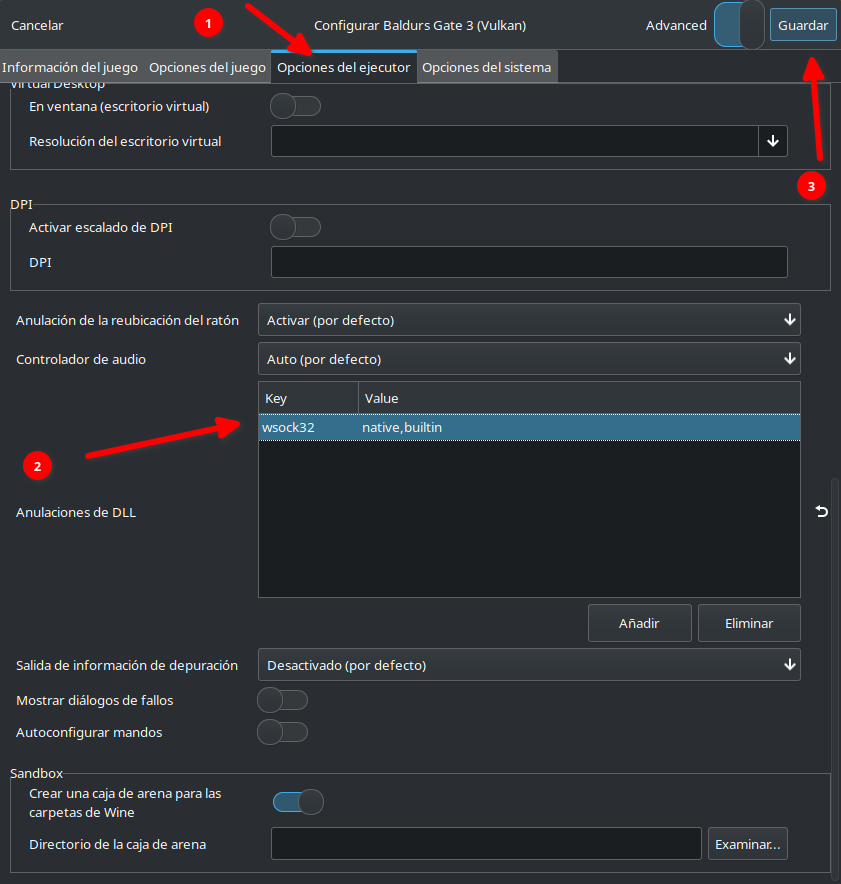This screenshot has width=841, height=884.
Task: Click the Key column header
Action: tap(308, 398)
